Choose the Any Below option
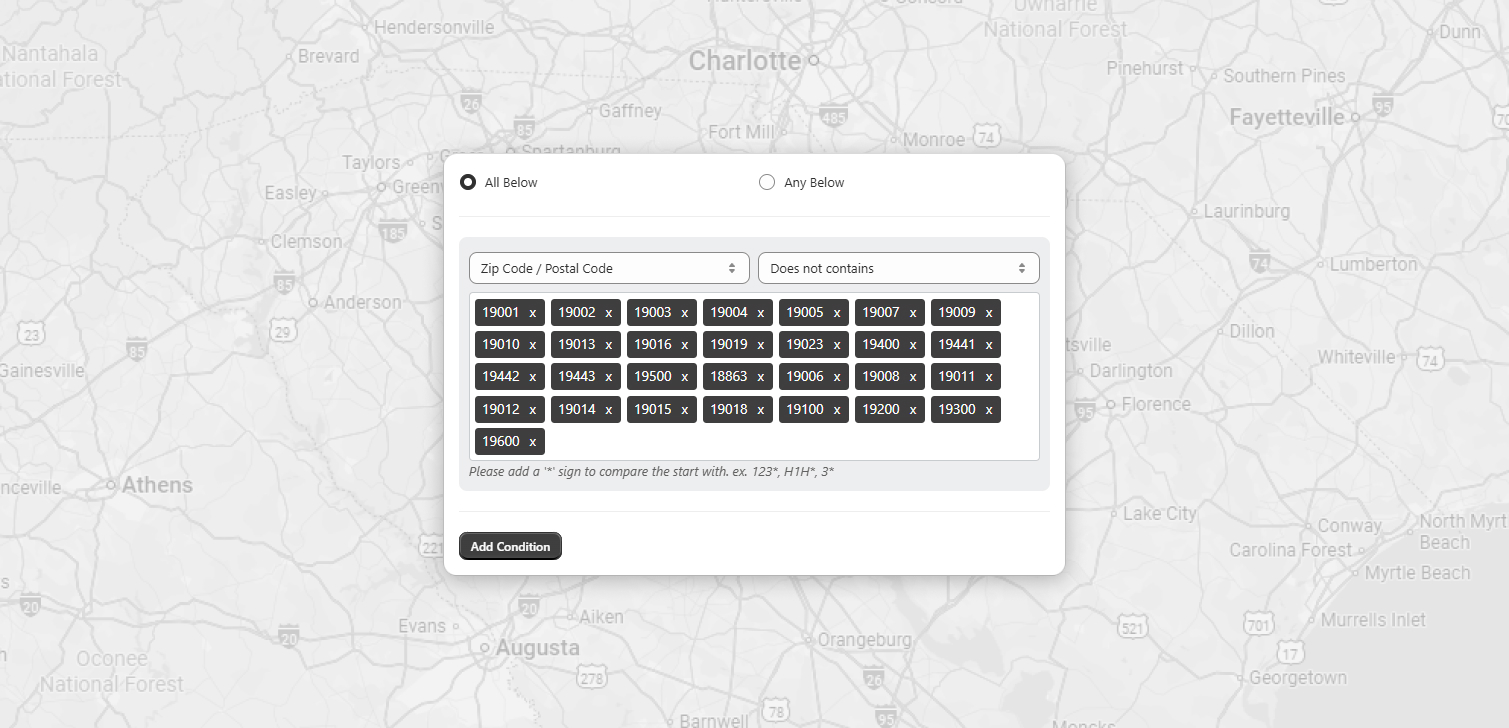The image size is (1509, 728). (x=767, y=182)
